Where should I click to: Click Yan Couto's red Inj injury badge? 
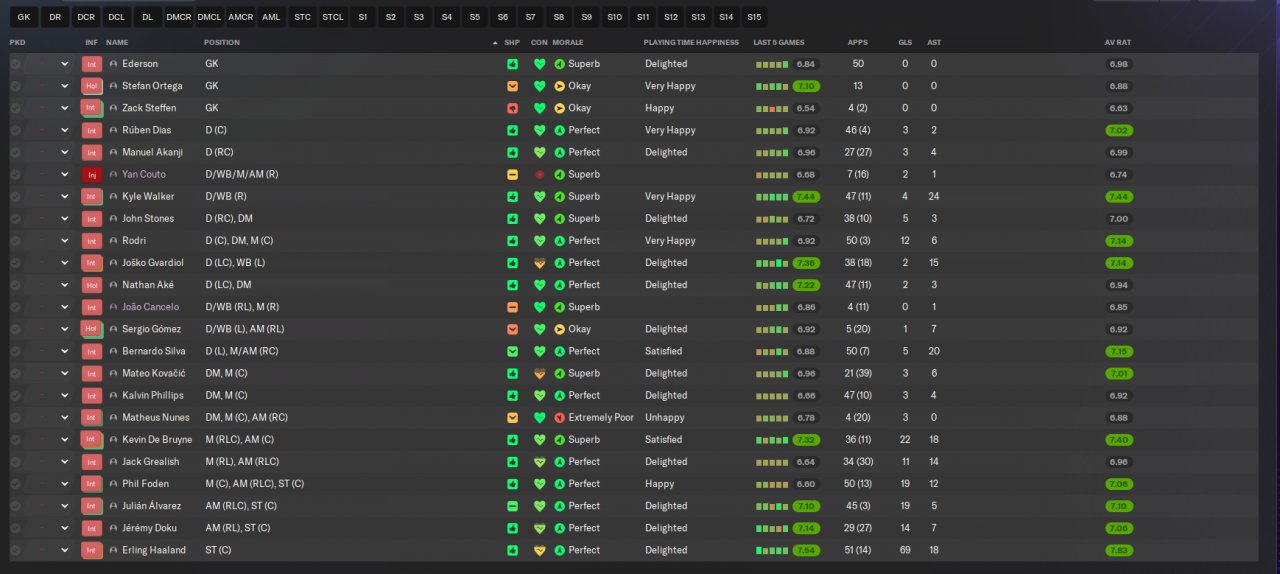point(92,174)
